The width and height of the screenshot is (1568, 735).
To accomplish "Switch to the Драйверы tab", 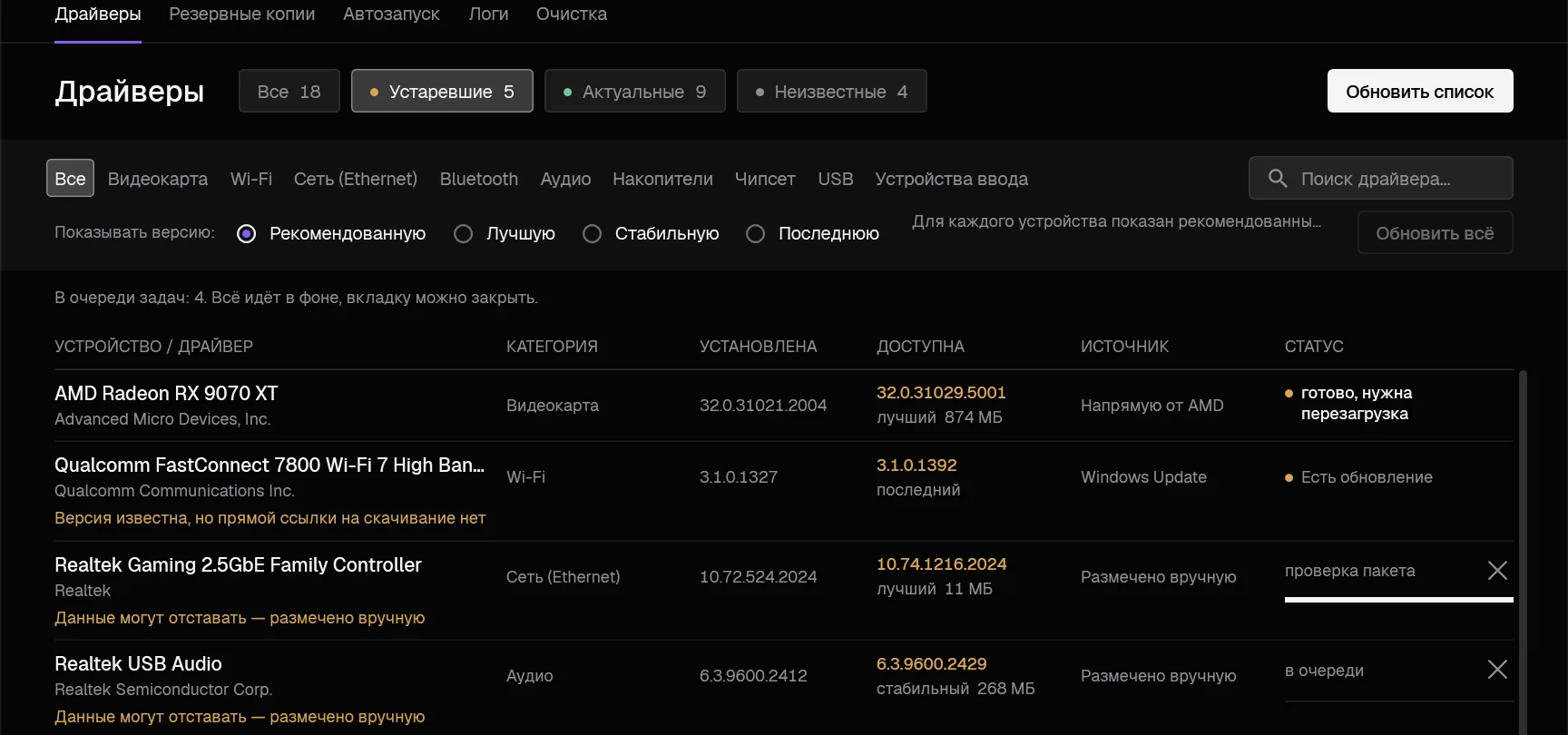I will (x=98, y=15).
